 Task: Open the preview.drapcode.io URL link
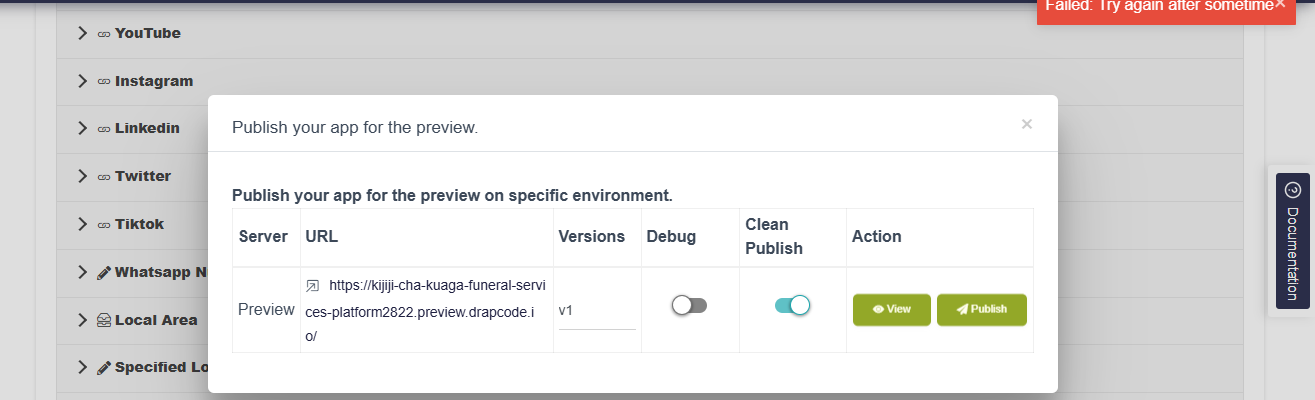coord(430,310)
